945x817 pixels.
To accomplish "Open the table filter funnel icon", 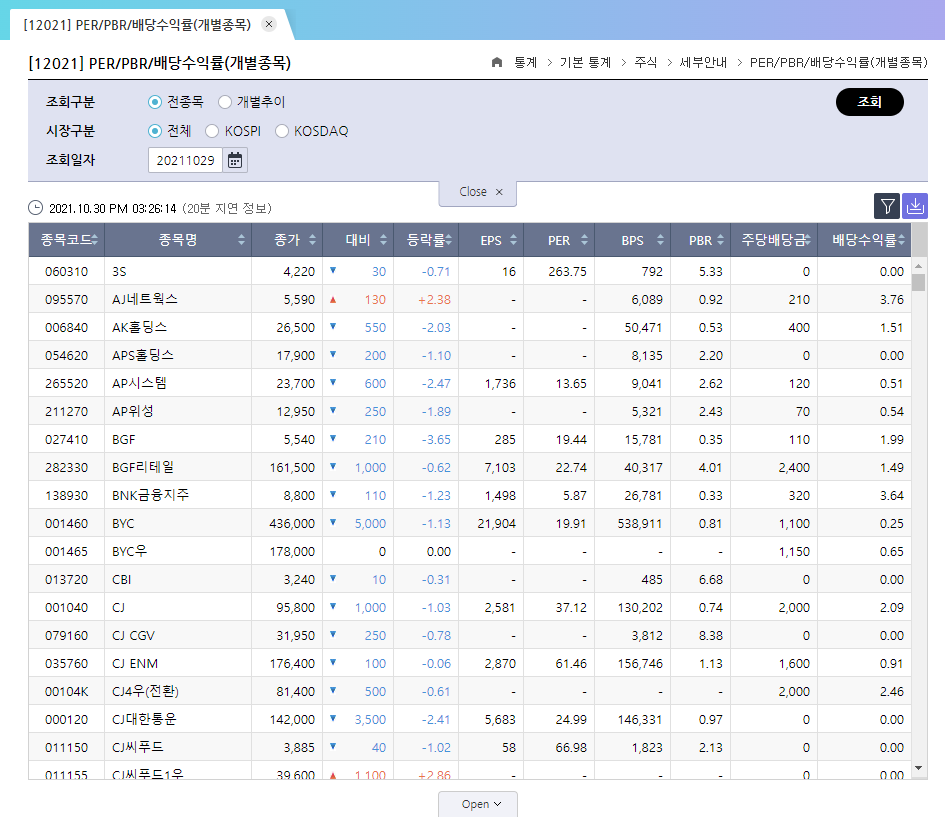I will (x=887, y=206).
